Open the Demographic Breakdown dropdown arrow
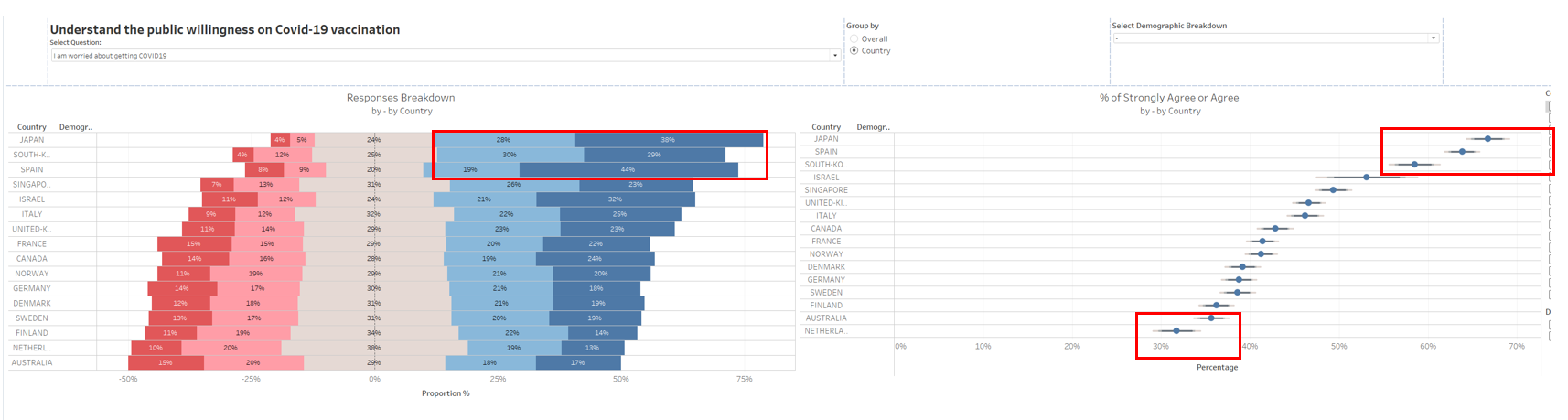Viewport: 1568px width, 420px height. [1434, 38]
